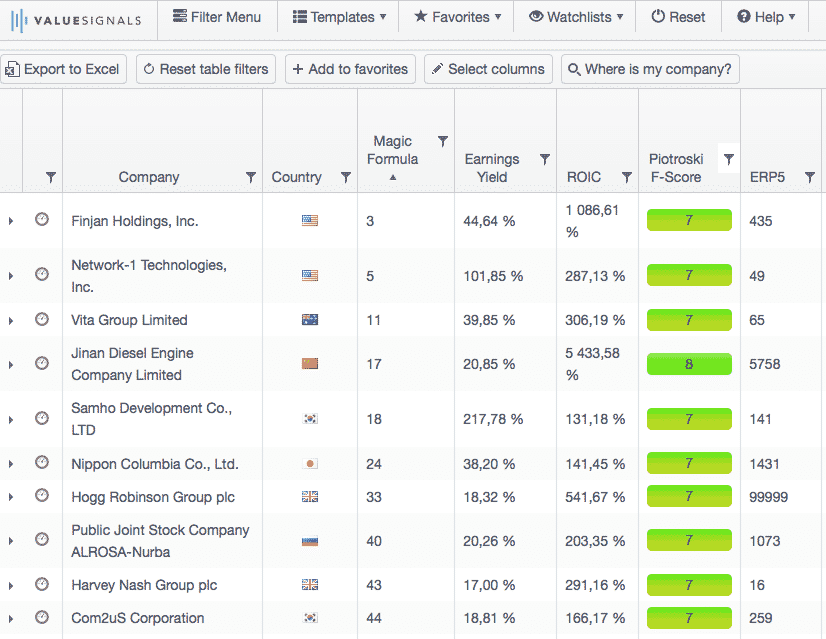Click the clock icon for Harvey Nash Group

click(42, 584)
